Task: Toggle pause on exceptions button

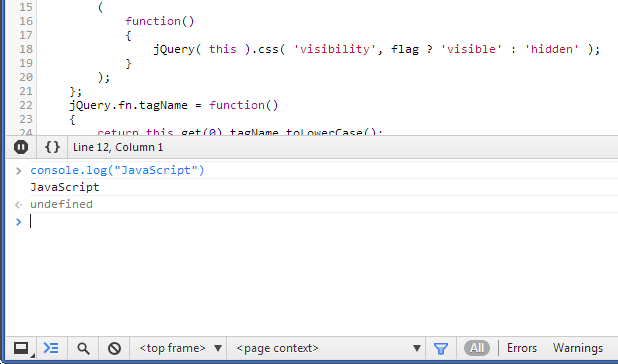Action: [21, 147]
